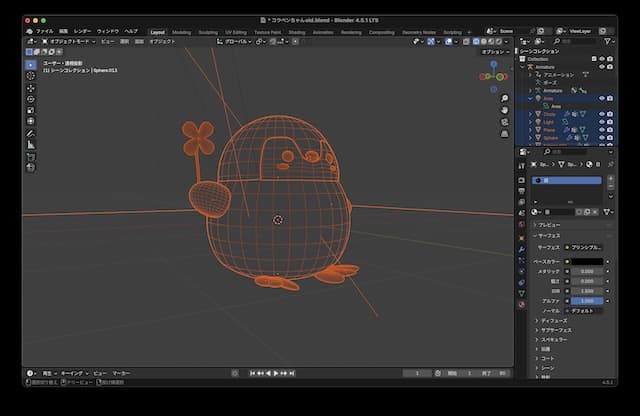Select the Rotate tool
Viewport: 640px width, 416px height.
click(31, 99)
